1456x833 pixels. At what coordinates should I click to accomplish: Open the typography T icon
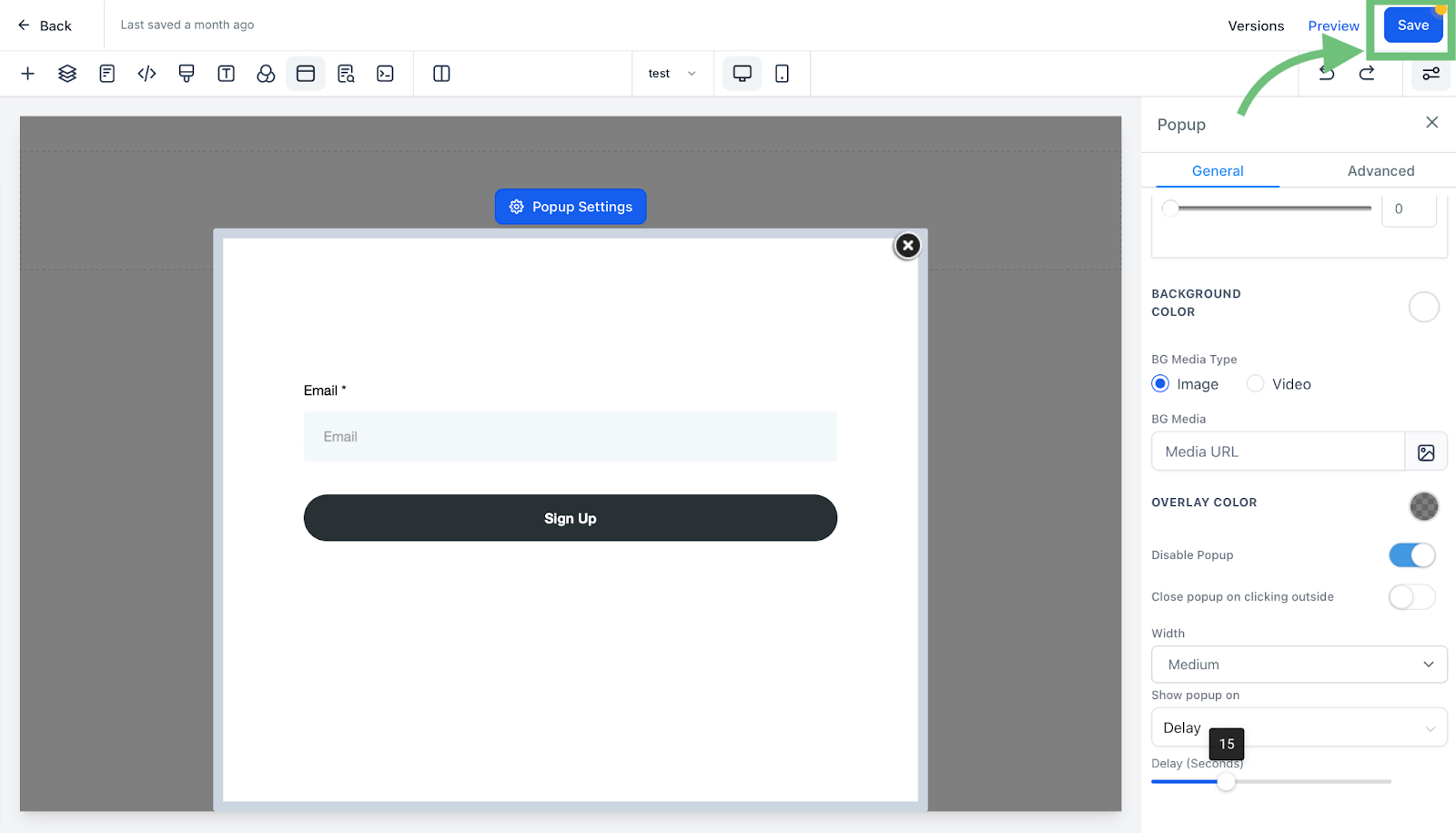click(x=227, y=74)
